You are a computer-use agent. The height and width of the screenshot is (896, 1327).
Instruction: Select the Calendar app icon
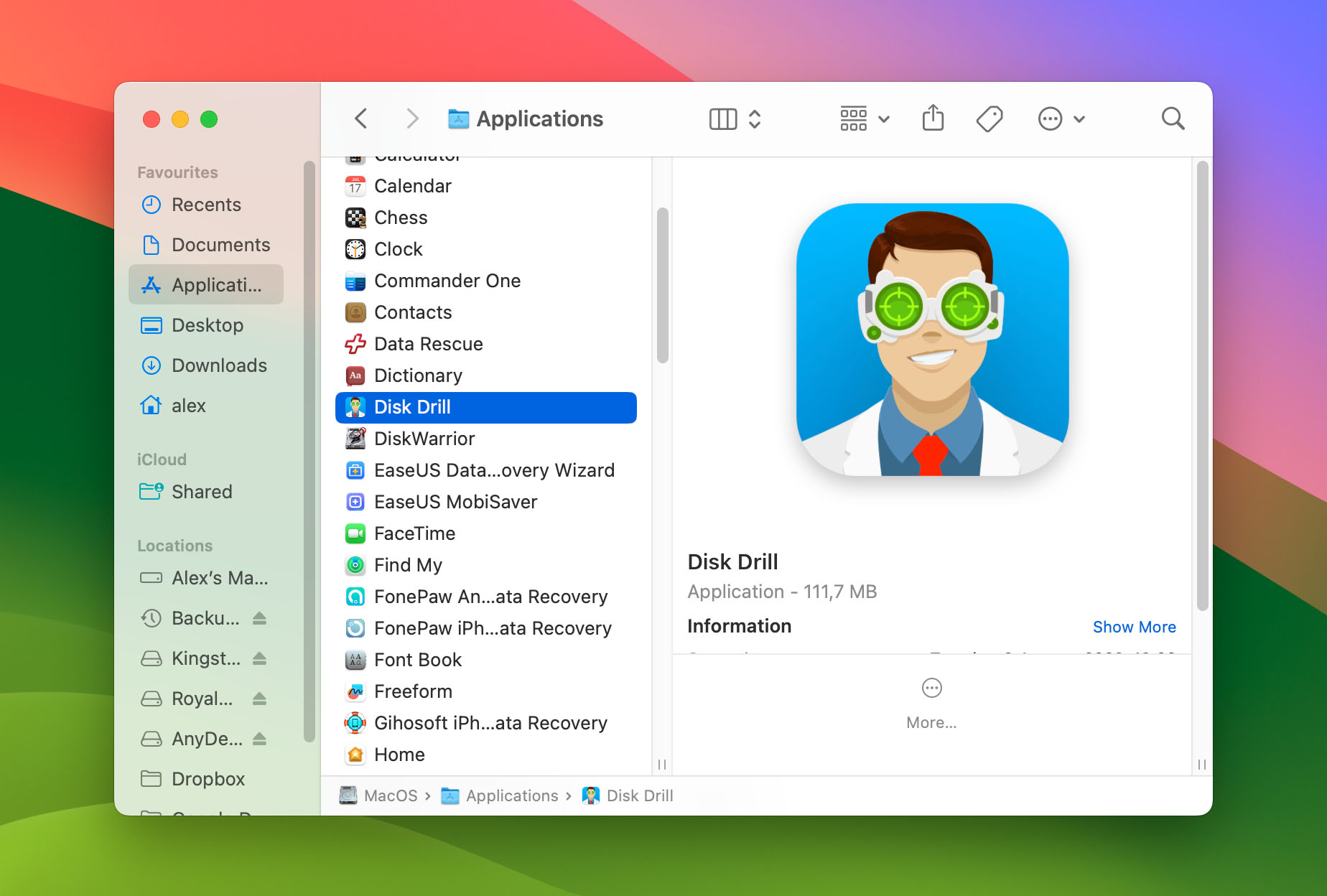coord(355,186)
